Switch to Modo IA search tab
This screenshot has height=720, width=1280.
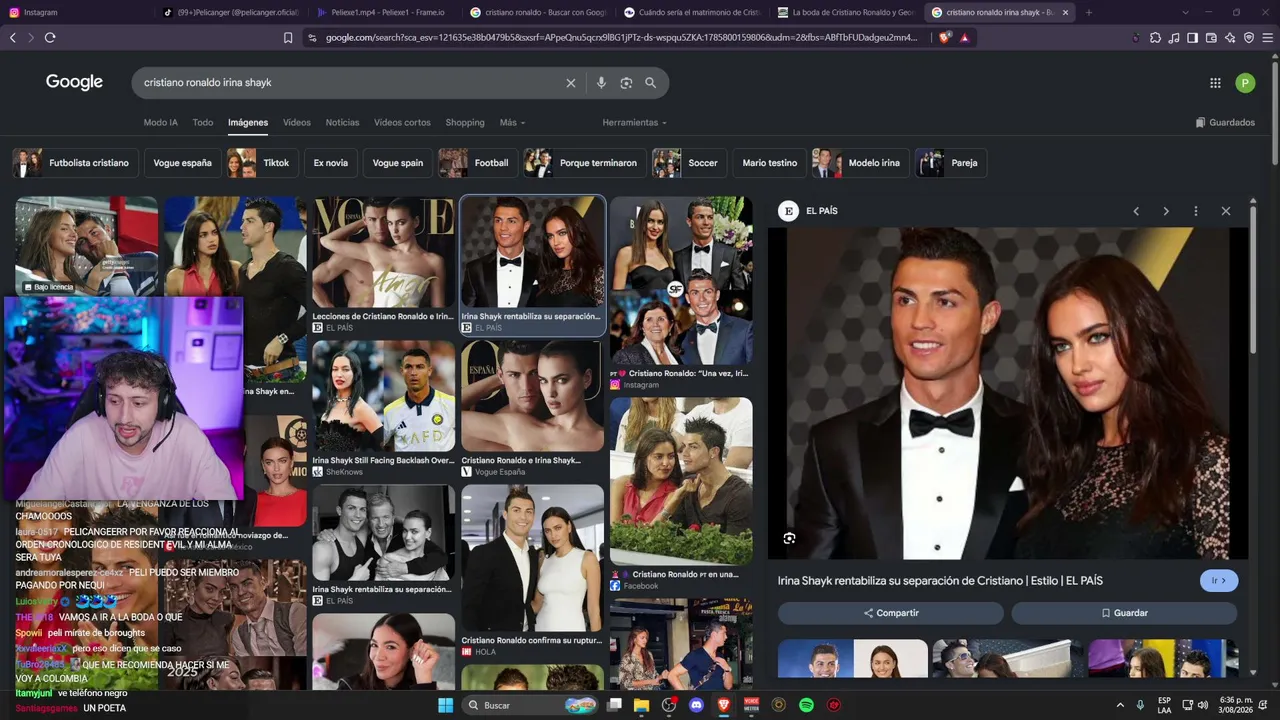pos(160,123)
